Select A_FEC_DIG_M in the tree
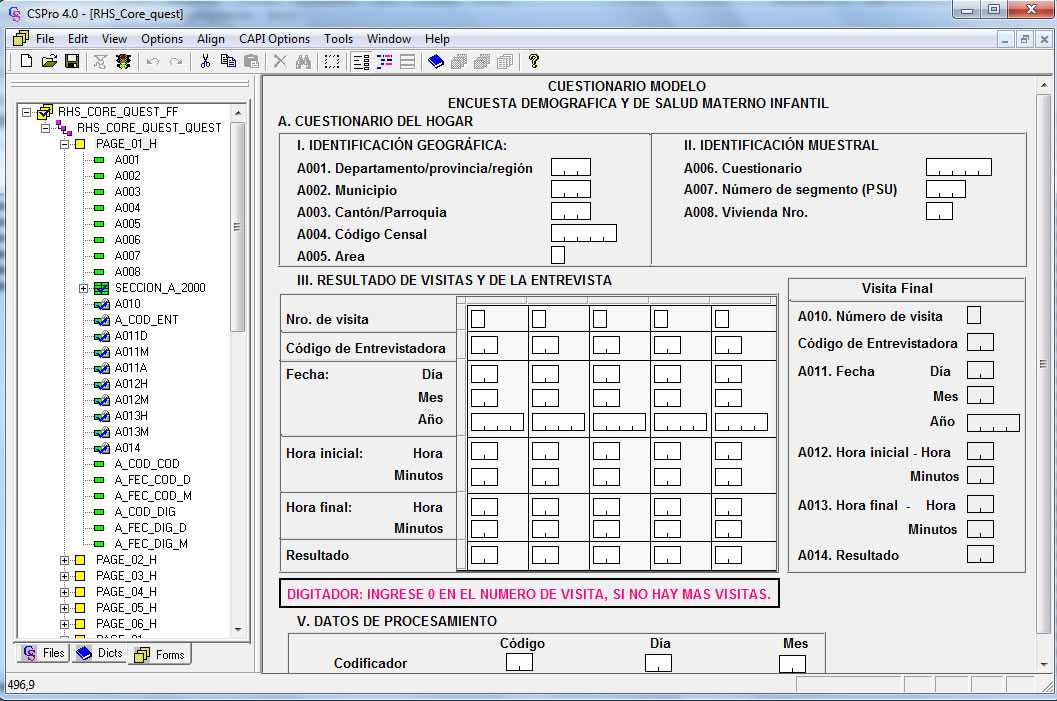The height and width of the screenshot is (701, 1057). [151, 544]
